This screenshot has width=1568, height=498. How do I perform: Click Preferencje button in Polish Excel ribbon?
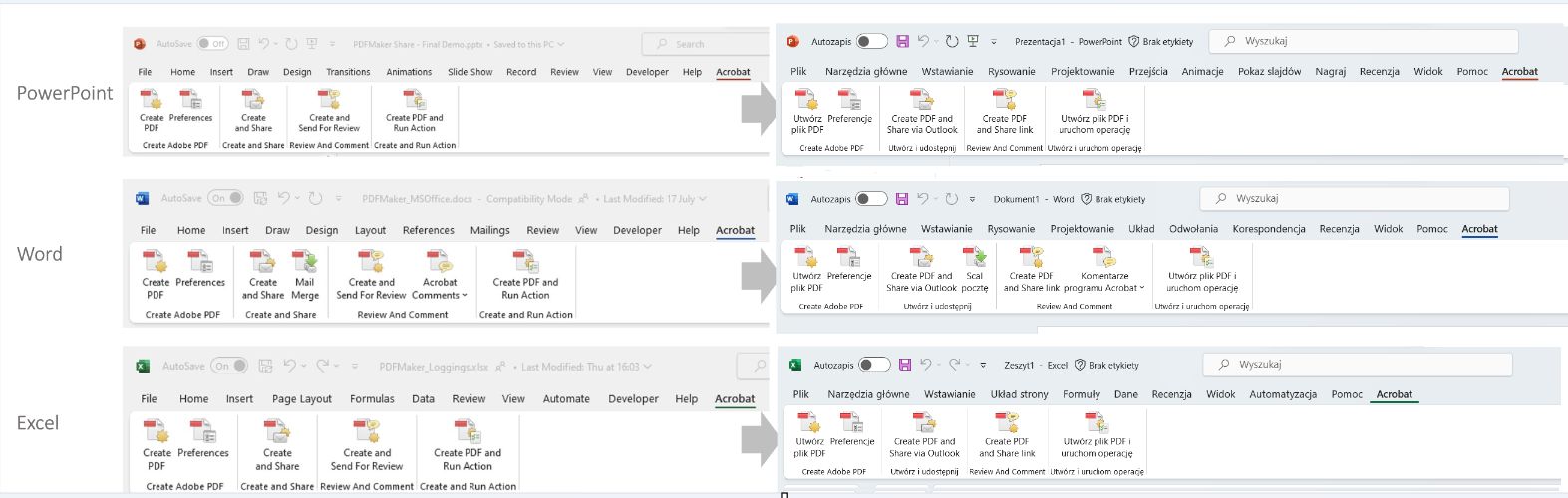tap(852, 430)
